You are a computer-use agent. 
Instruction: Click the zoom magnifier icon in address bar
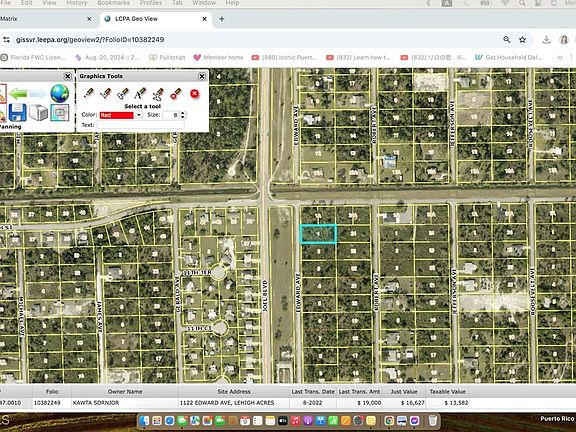point(507,39)
